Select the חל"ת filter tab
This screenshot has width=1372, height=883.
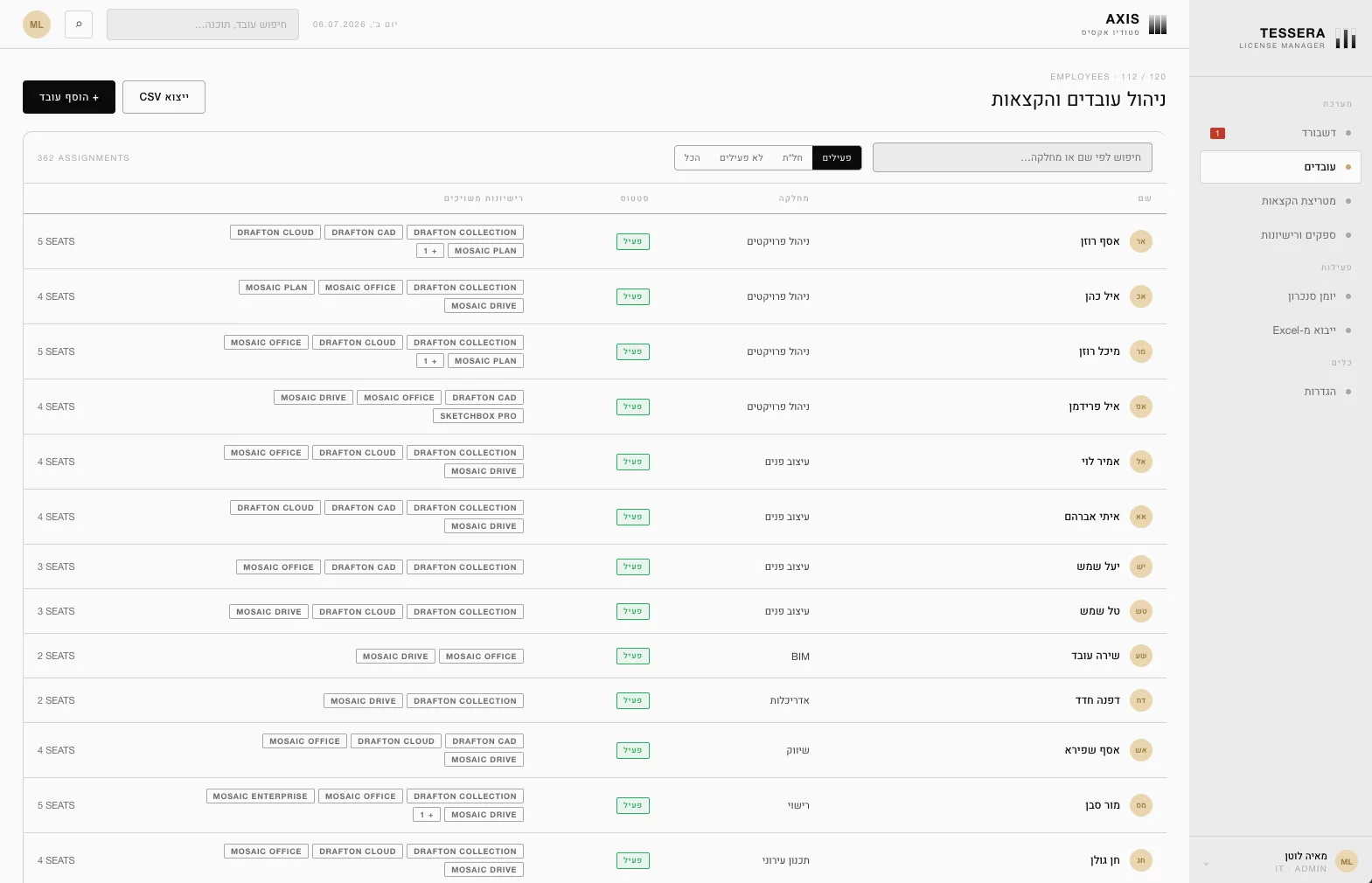(792, 157)
